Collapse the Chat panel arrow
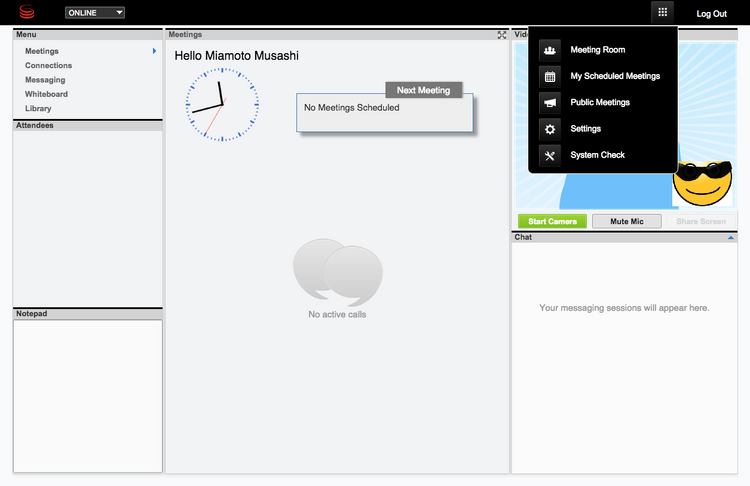 731,238
